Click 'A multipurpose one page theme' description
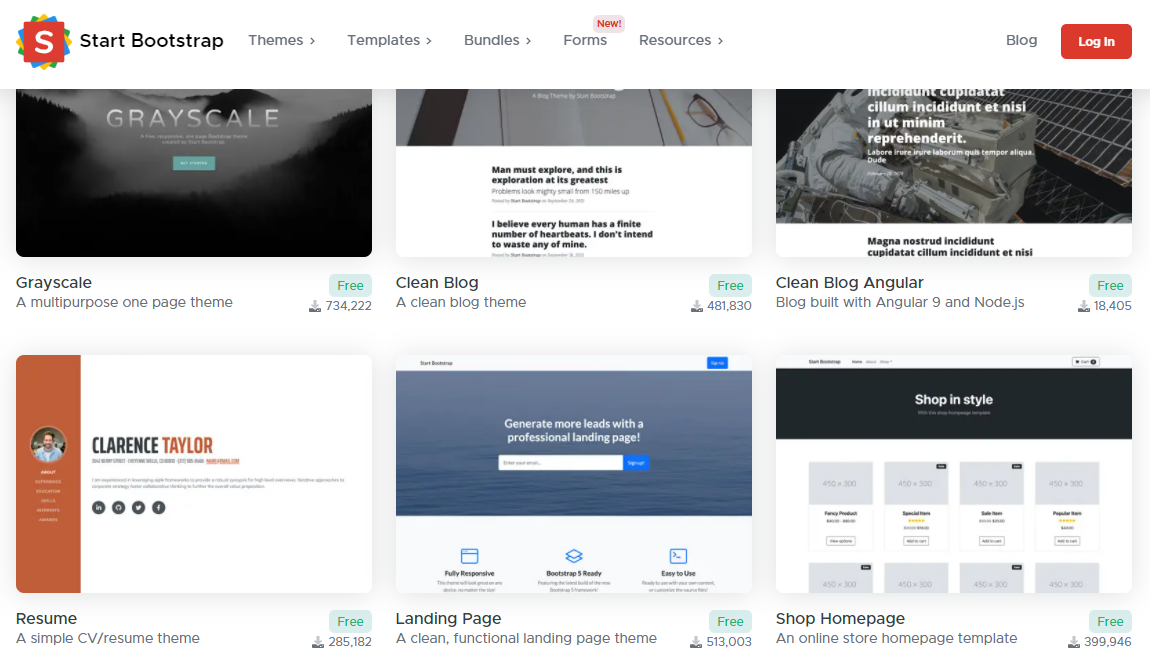This screenshot has height=648, width=1150. point(124,302)
